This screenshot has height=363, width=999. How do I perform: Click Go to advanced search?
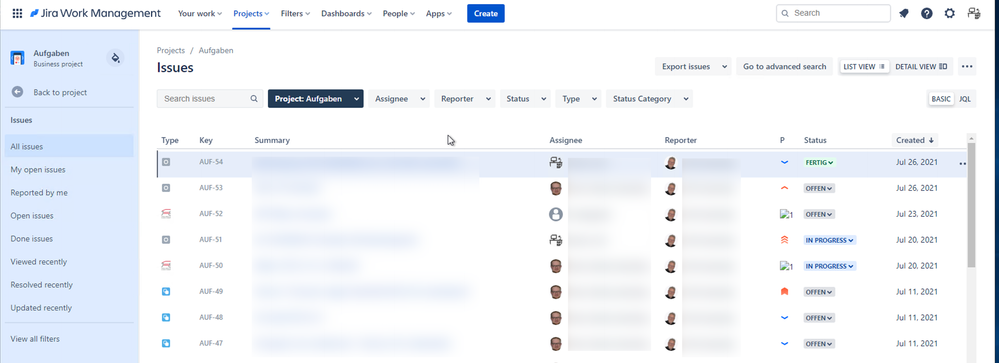click(784, 66)
